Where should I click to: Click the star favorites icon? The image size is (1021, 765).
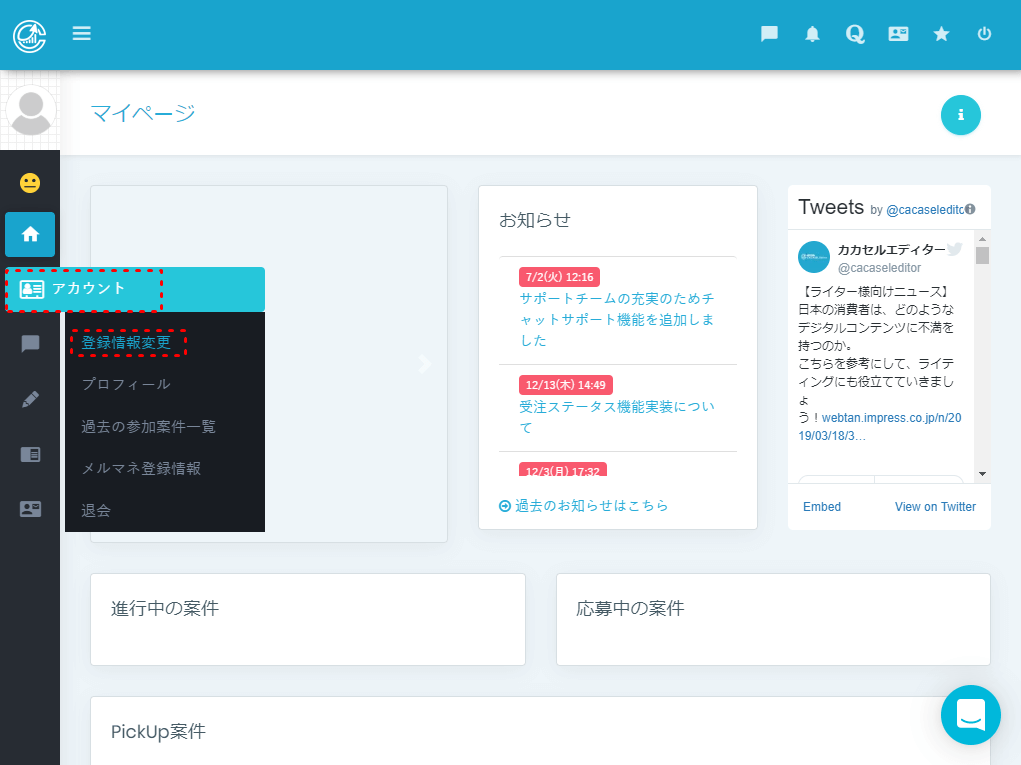click(x=941, y=34)
